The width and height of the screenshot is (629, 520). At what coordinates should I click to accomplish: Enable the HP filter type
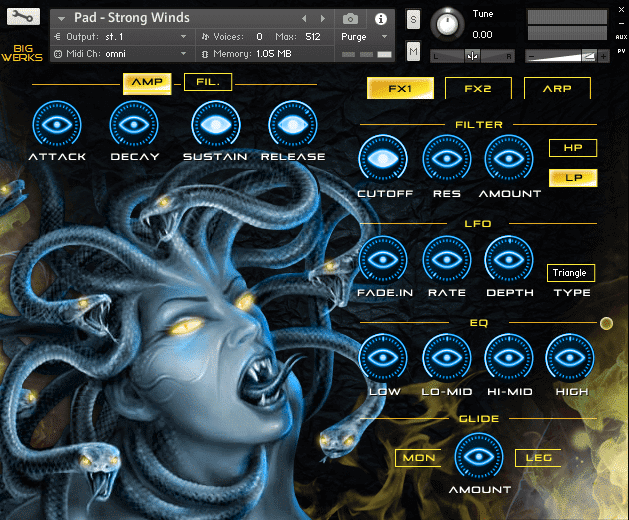573,148
